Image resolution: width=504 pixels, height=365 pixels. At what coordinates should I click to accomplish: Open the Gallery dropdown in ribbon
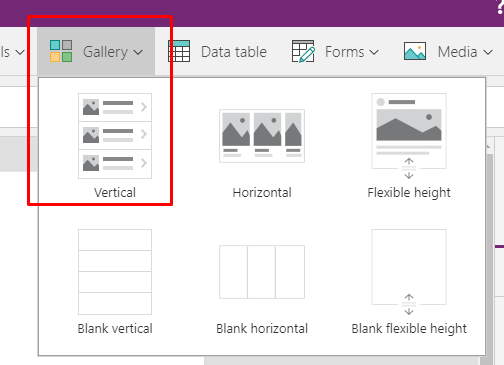[x=96, y=51]
